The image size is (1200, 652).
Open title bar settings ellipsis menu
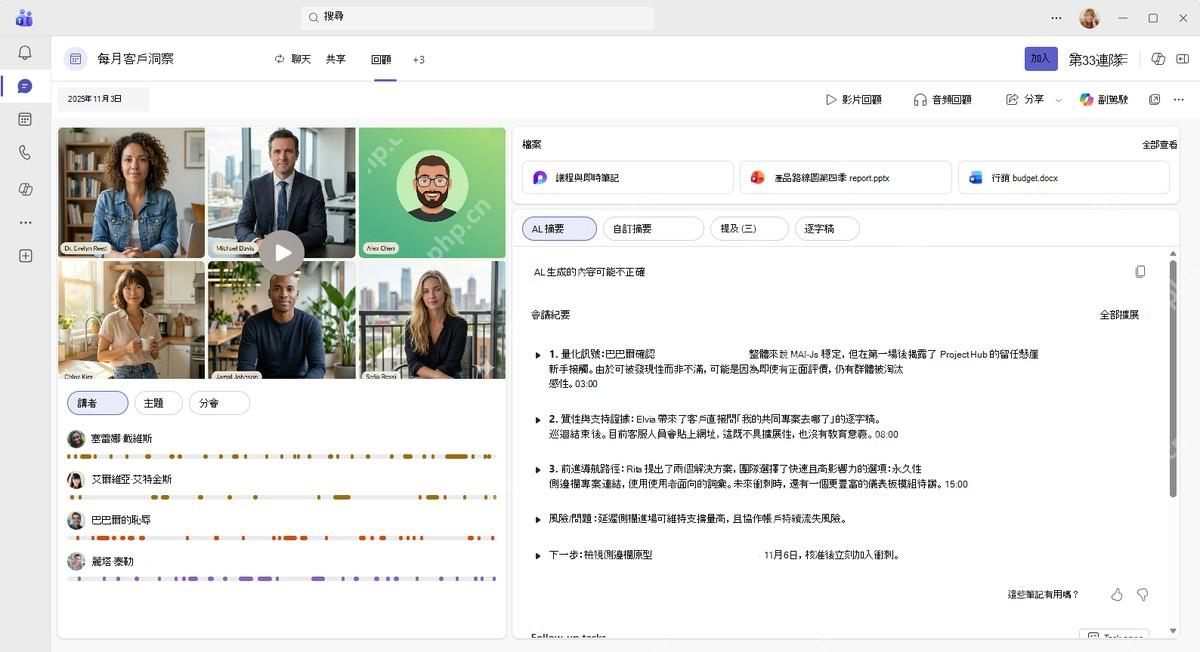click(x=1056, y=18)
